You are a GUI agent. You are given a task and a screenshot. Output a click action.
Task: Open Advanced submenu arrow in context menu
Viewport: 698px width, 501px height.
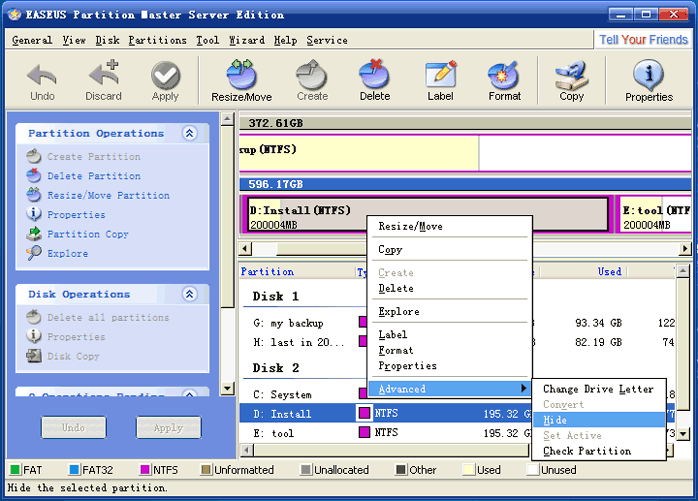click(524, 388)
